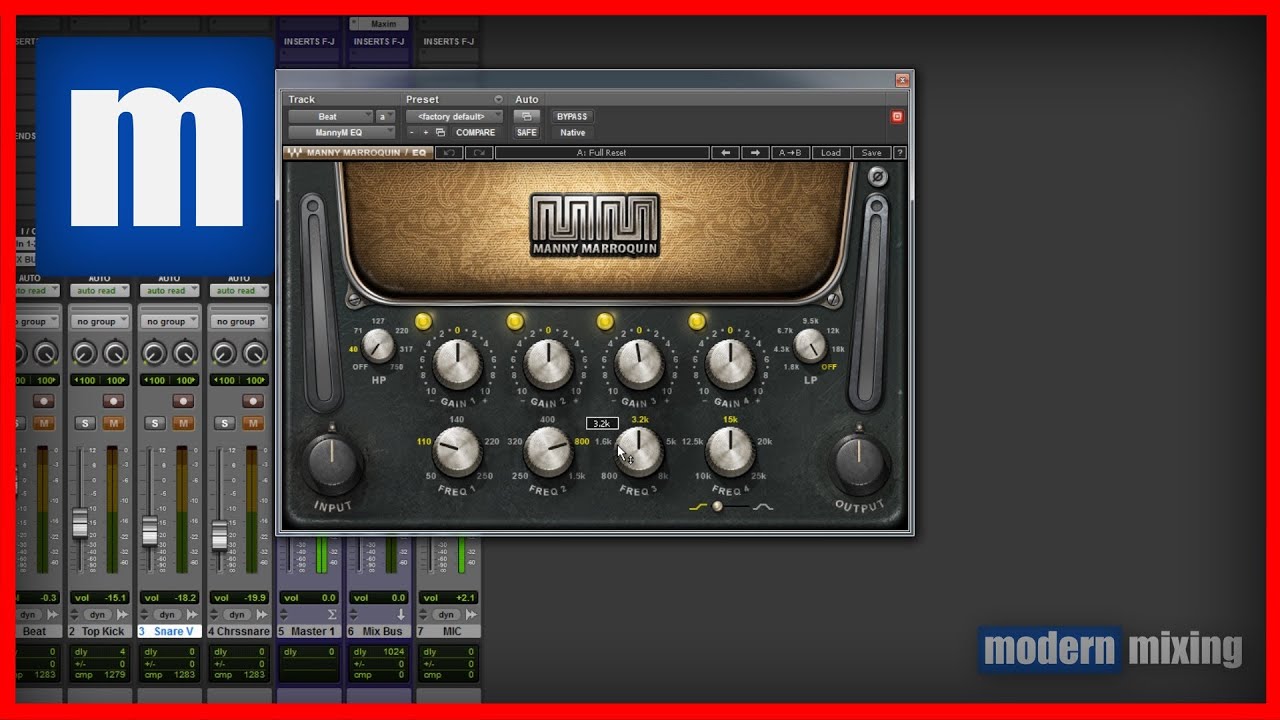Click the phase invert icon in the EQ plugin

(878, 177)
